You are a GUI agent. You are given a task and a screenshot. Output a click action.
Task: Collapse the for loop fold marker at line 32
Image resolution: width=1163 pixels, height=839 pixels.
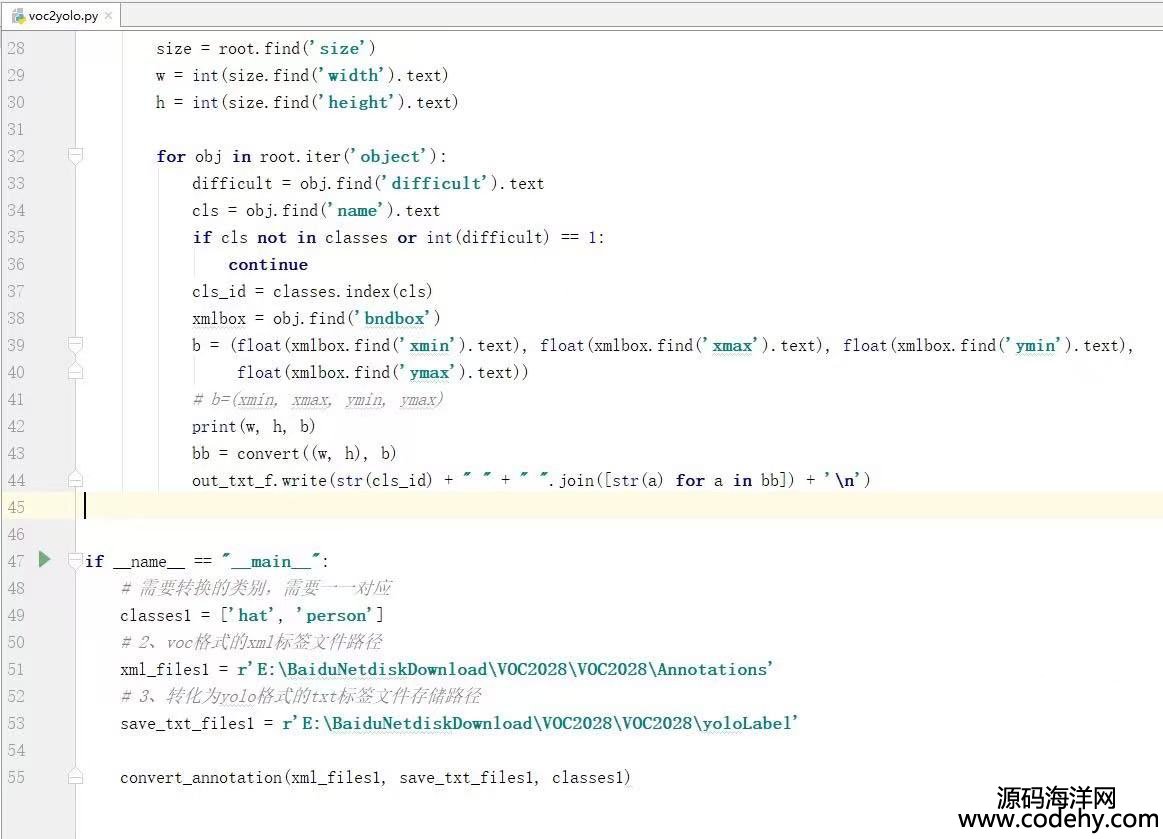point(75,156)
